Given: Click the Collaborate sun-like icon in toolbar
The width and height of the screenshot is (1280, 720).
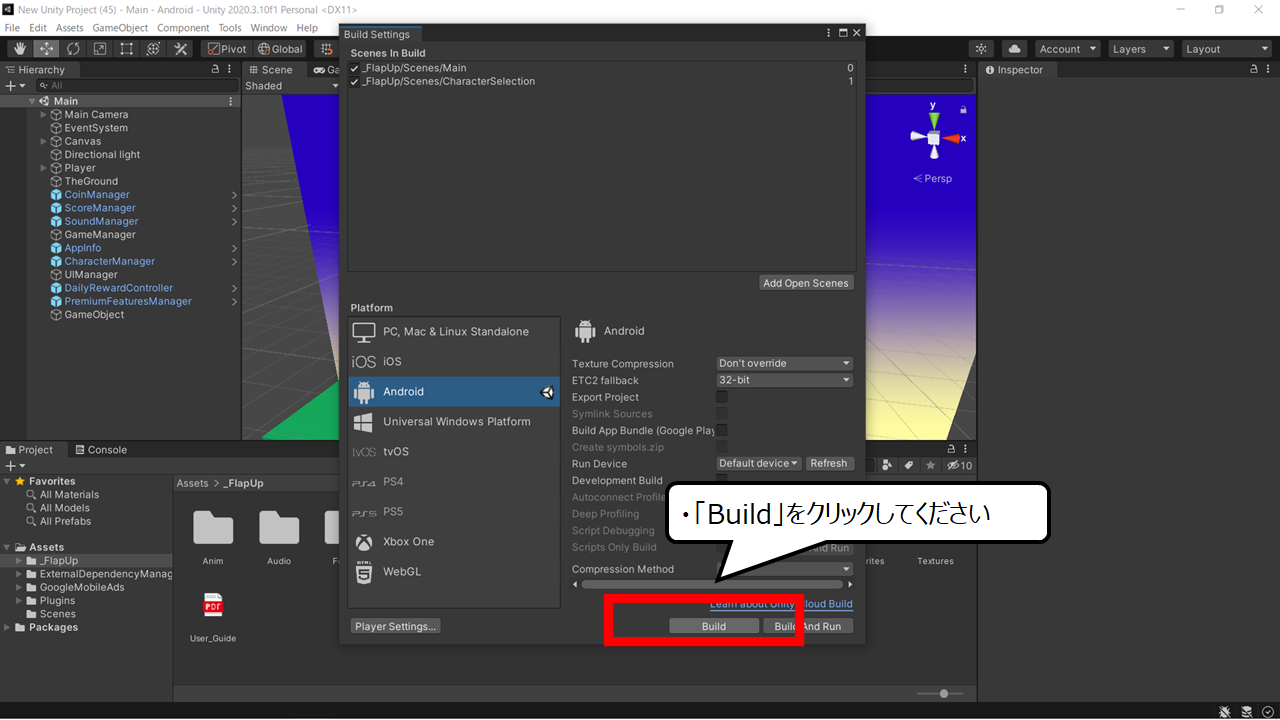Looking at the screenshot, I should (982, 49).
